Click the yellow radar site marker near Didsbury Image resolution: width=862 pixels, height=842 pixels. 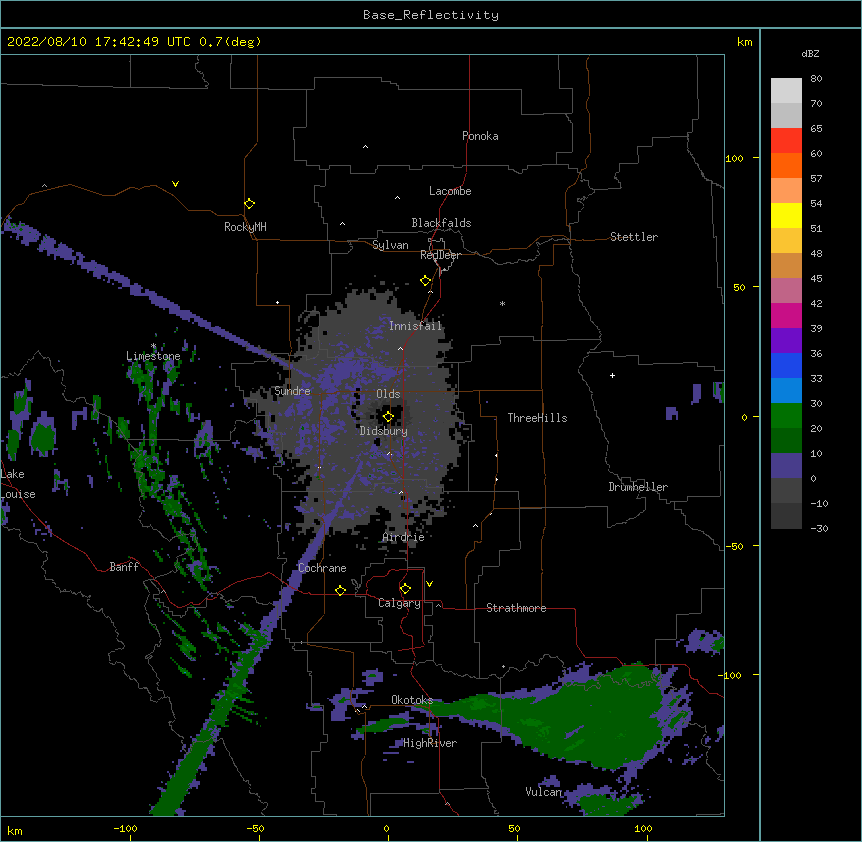[x=388, y=417]
